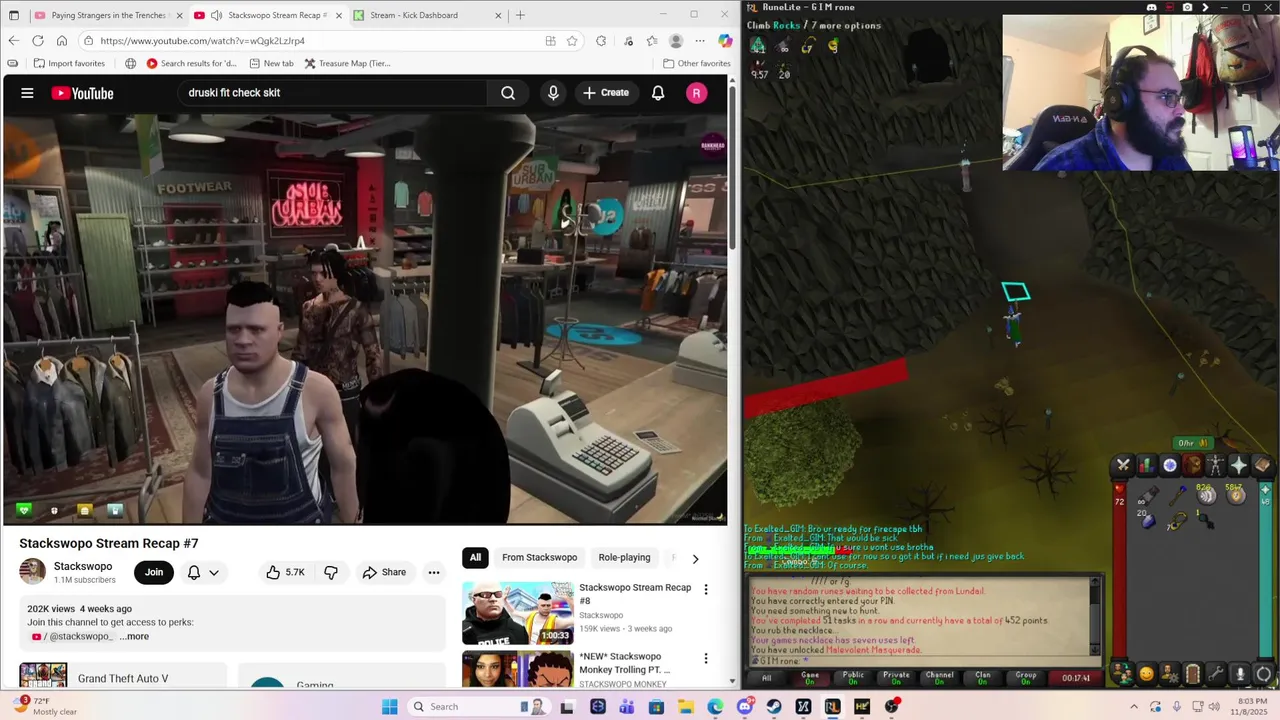Click the browser address bar URL

[202, 41]
